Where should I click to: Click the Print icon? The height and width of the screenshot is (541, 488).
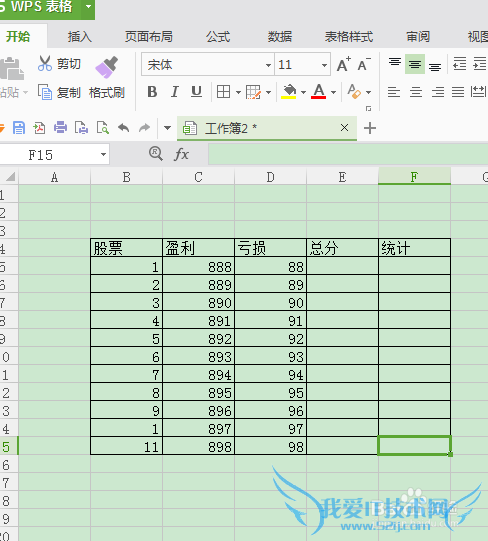click(x=60, y=128)
